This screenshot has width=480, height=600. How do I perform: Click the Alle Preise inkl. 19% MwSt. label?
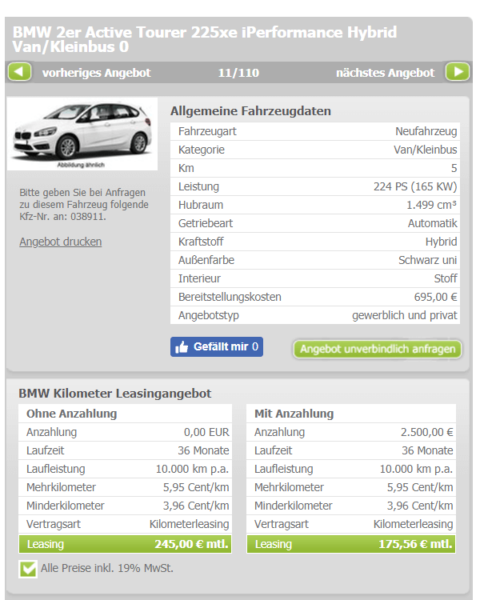tap(107, 568)
